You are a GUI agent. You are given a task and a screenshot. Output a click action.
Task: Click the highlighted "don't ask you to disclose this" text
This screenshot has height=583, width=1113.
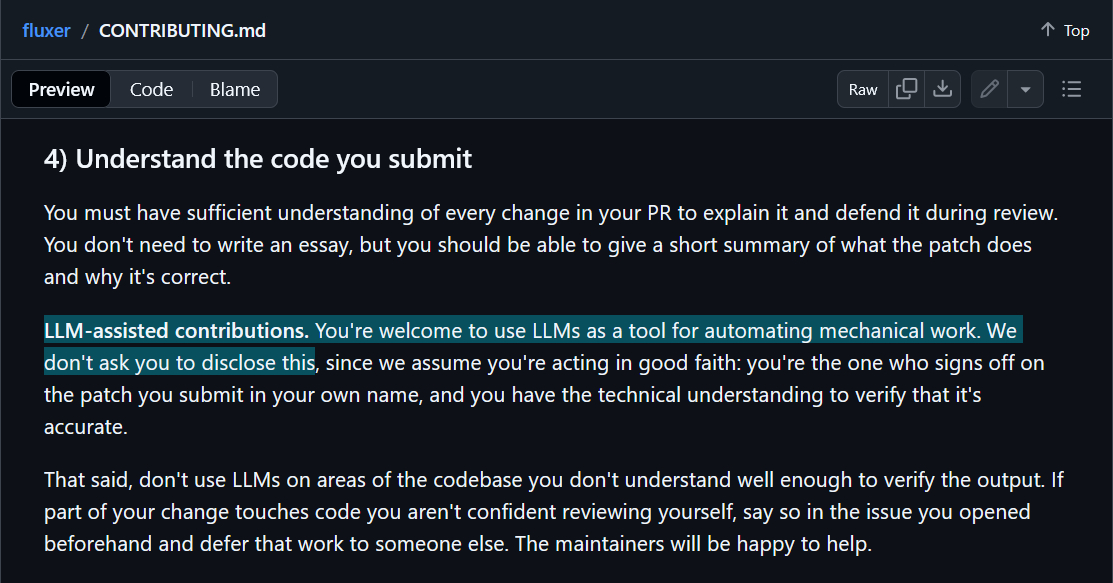coord(180,362)
